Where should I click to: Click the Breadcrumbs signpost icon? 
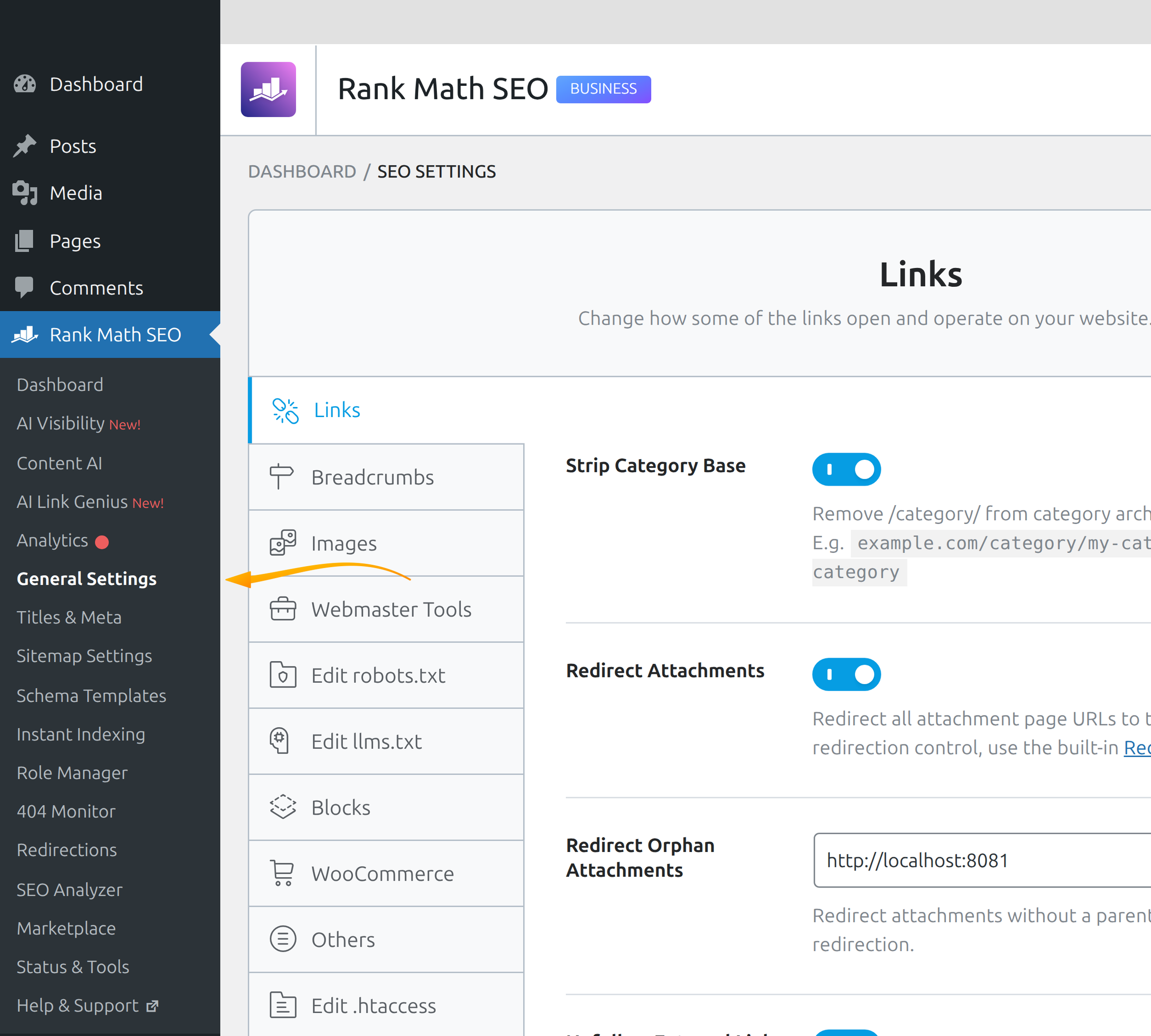click(282, 477)
